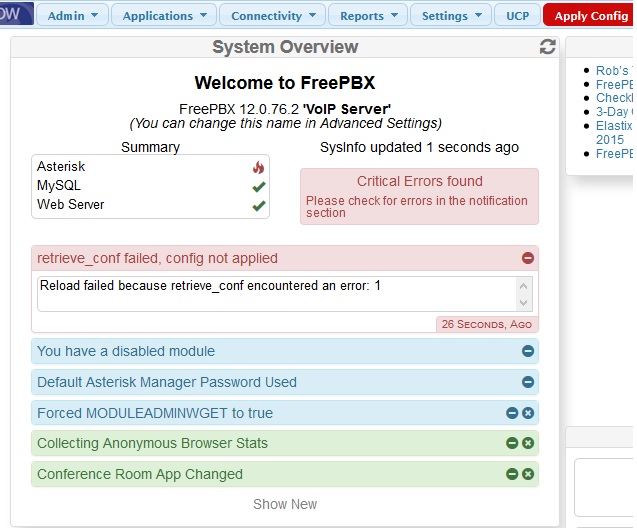
Task: Collapse Conference Room App Changed notification
Action: click(512, 474)
